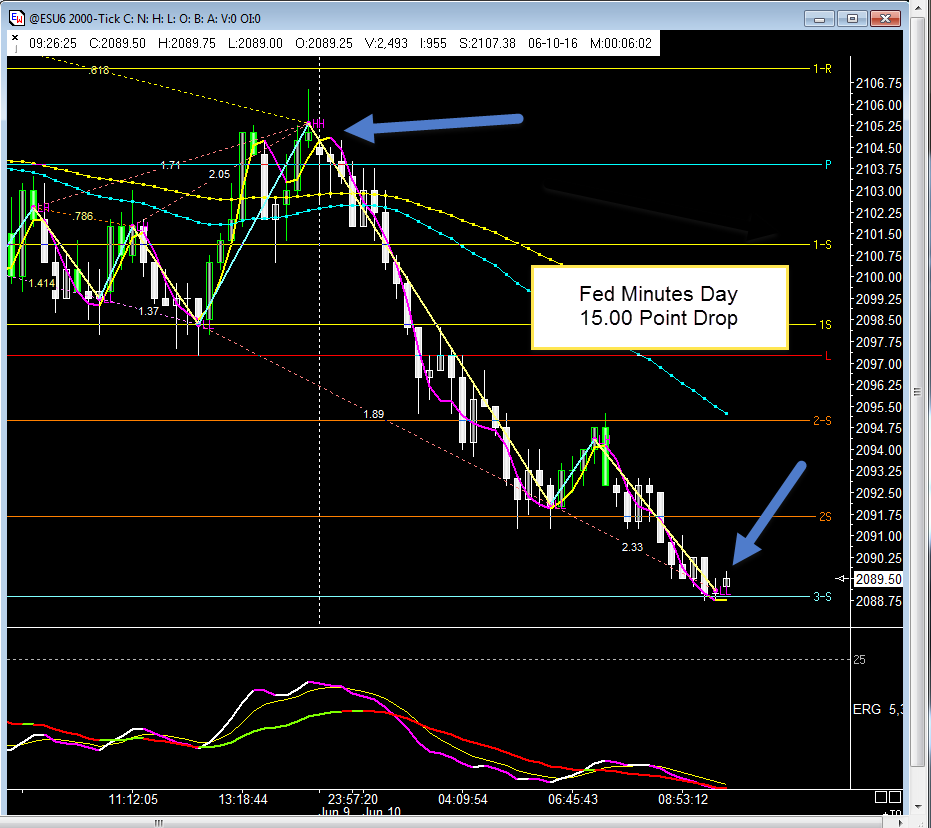The image size is (931, 828).
Task: Click the first square icon at bottom right
Action: [x=880, y=797]
